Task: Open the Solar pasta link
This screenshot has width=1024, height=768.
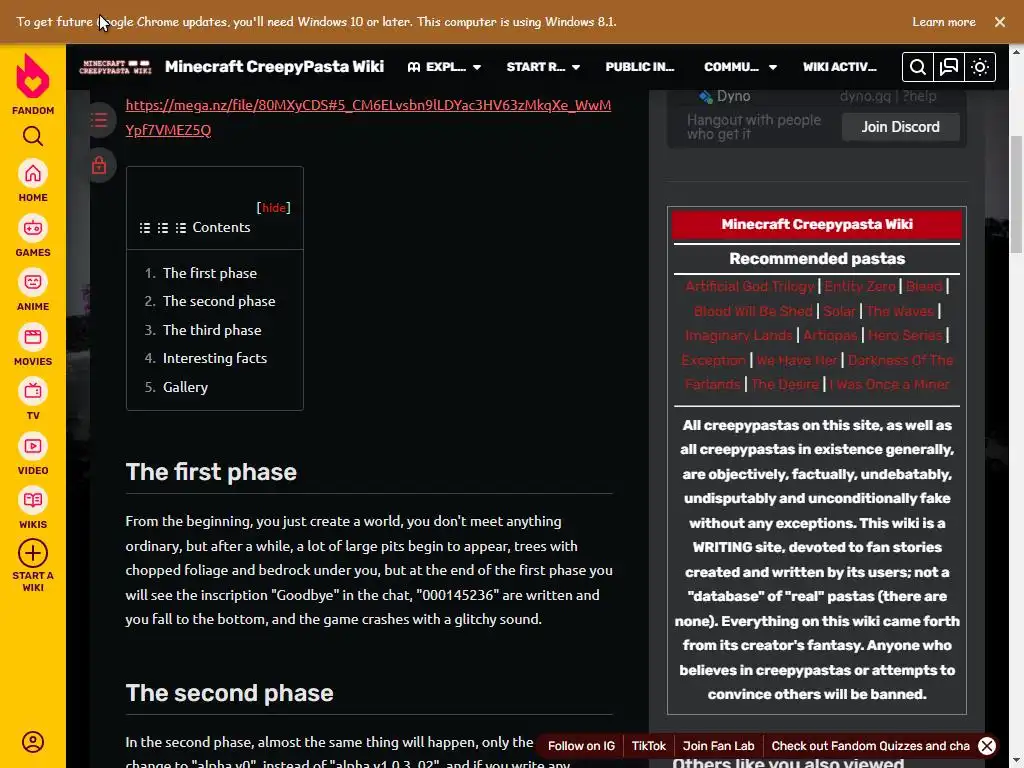Action: [x=839, y=311]
